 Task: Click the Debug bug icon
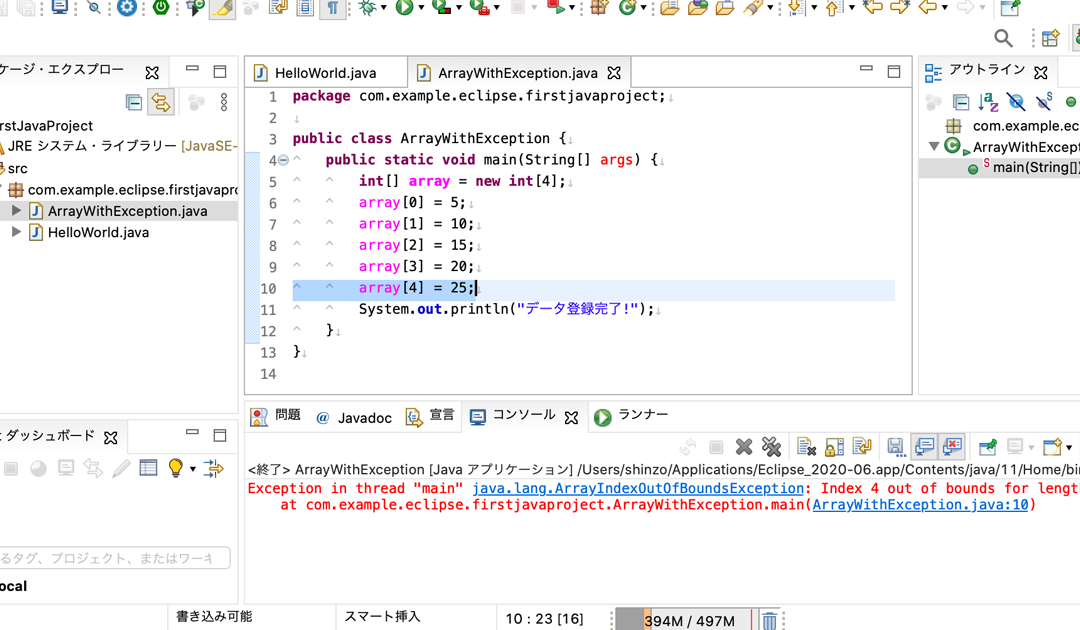point(369,8)
